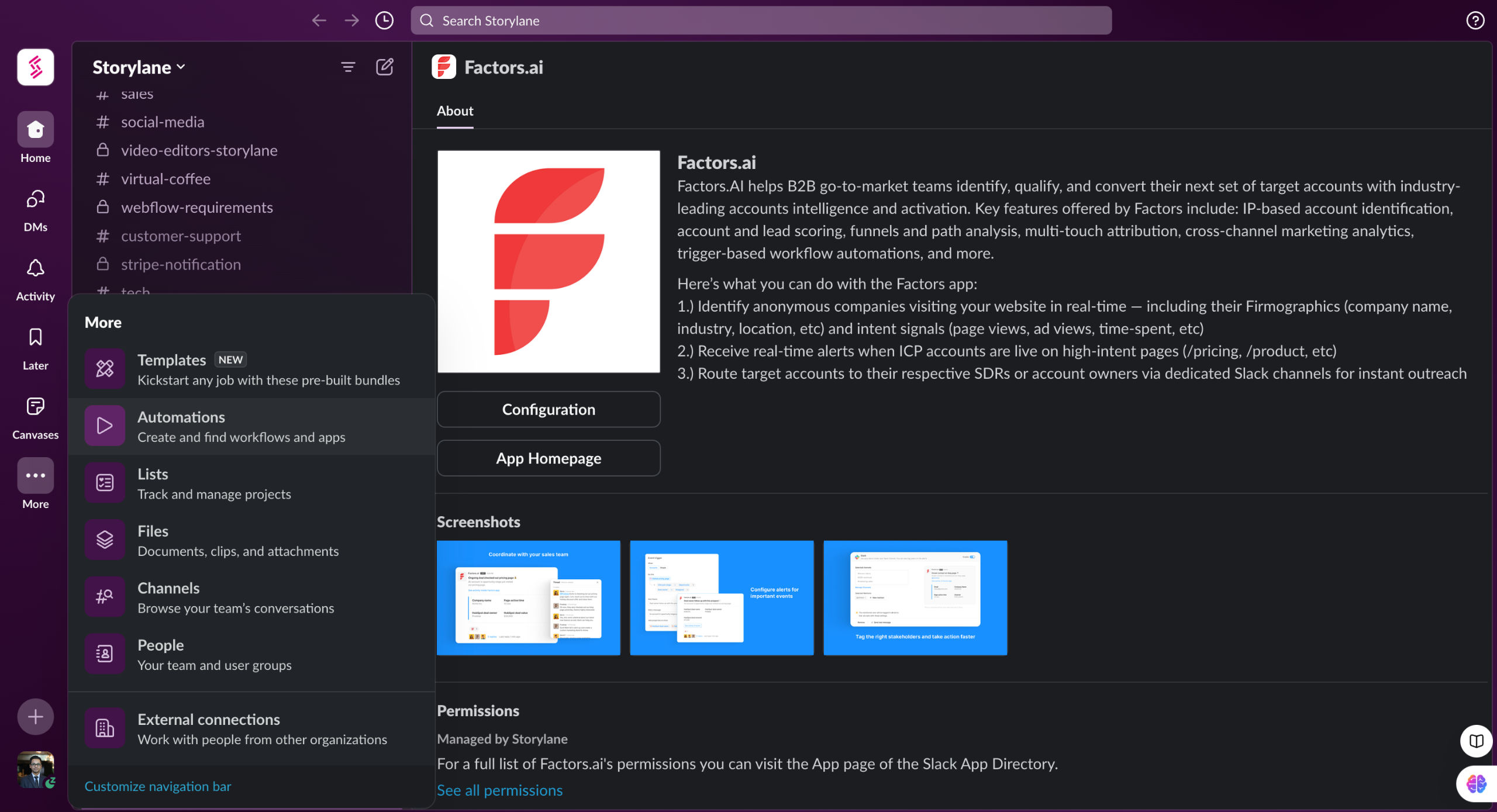Click the plus create new button

(x=35, y=717)
